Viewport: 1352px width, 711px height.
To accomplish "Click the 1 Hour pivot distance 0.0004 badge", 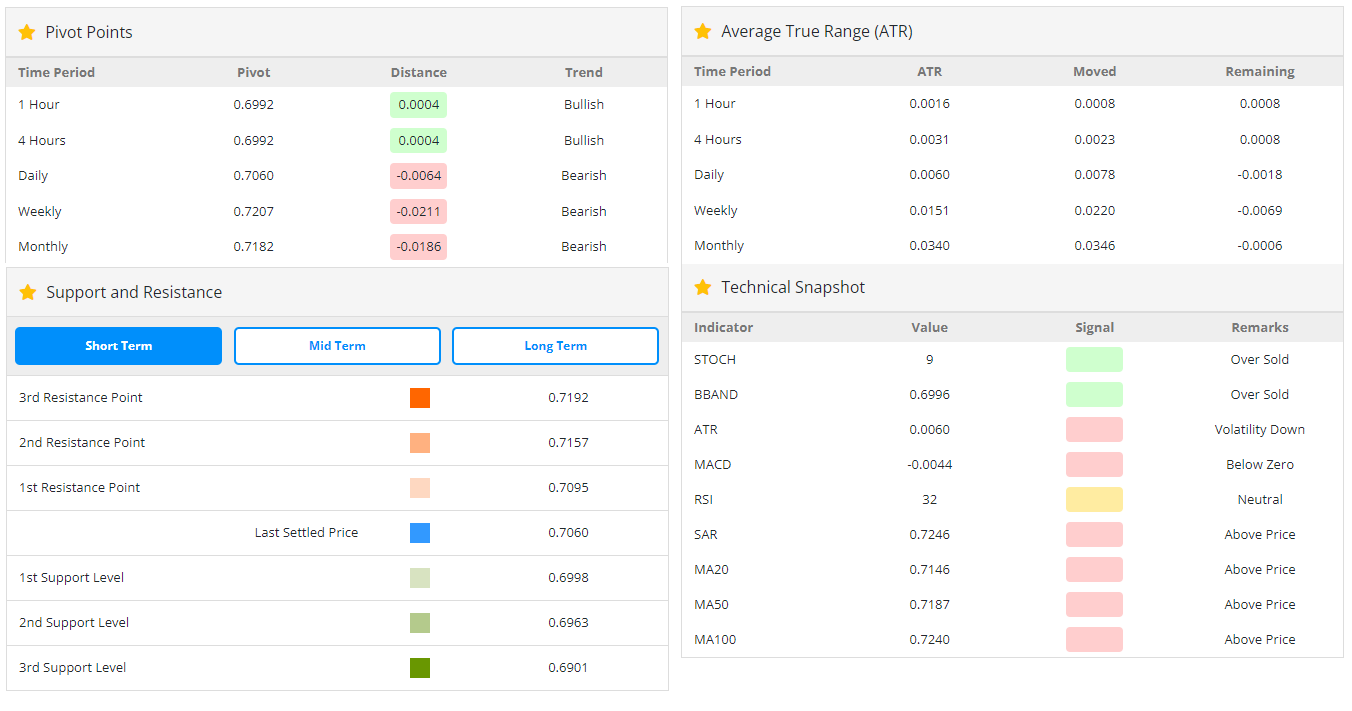I will point(418,105).
